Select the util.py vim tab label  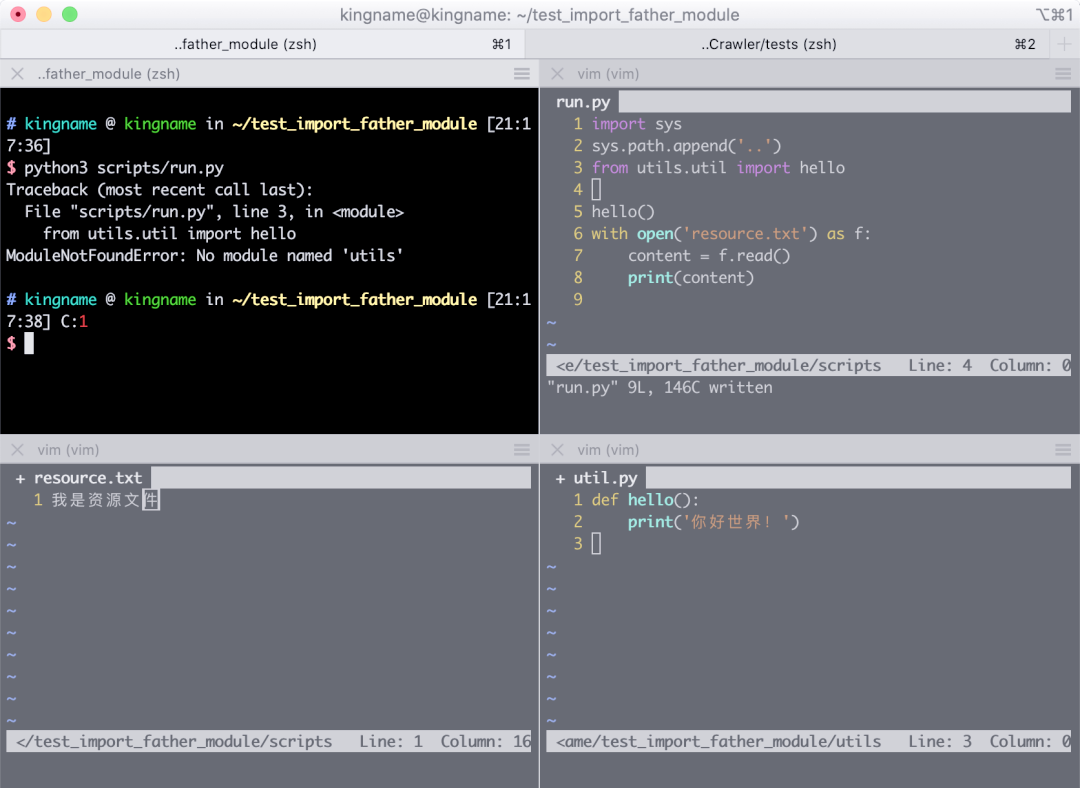tap(605, 478)
